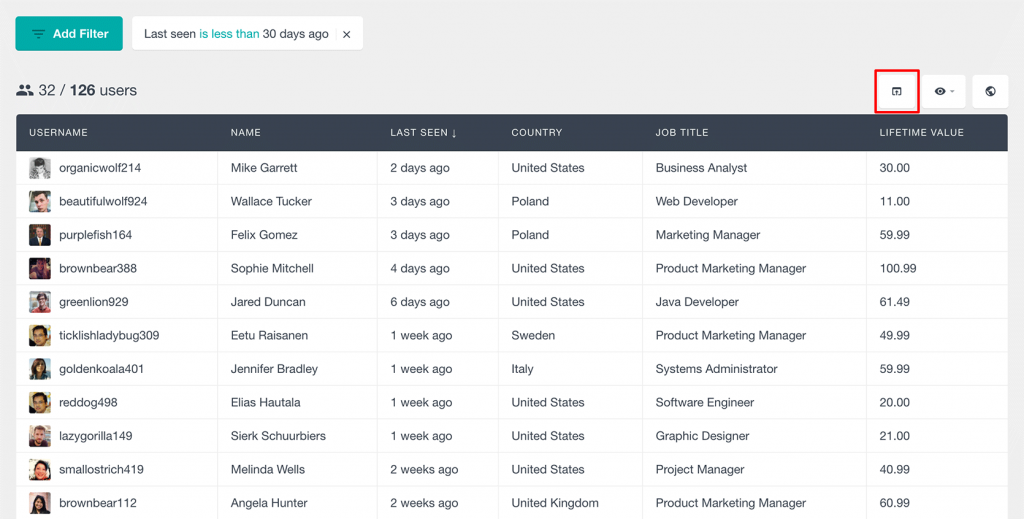Click the table columns layout icon
The height and width of the screenshot is (519, 1024).
pos(896,91)
